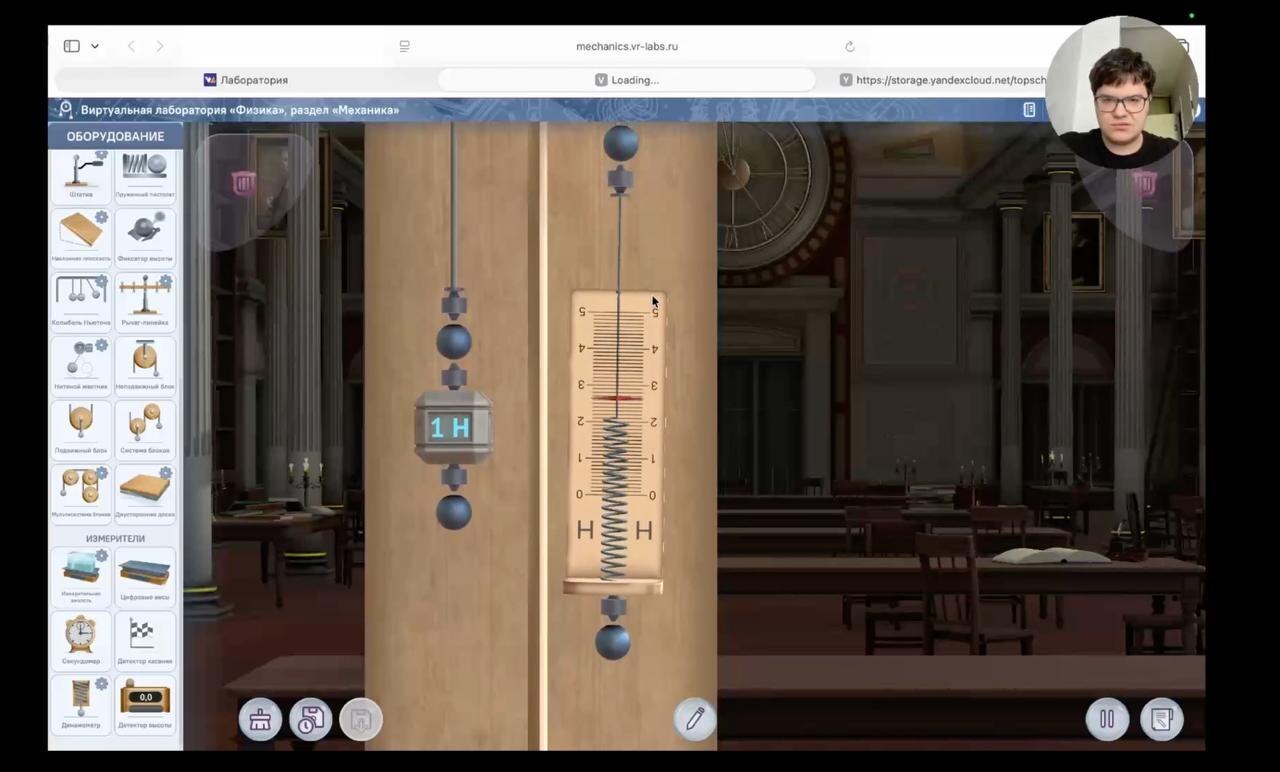
Task: Clear the scene with the broom button
Action: click(x=260, y=720)
